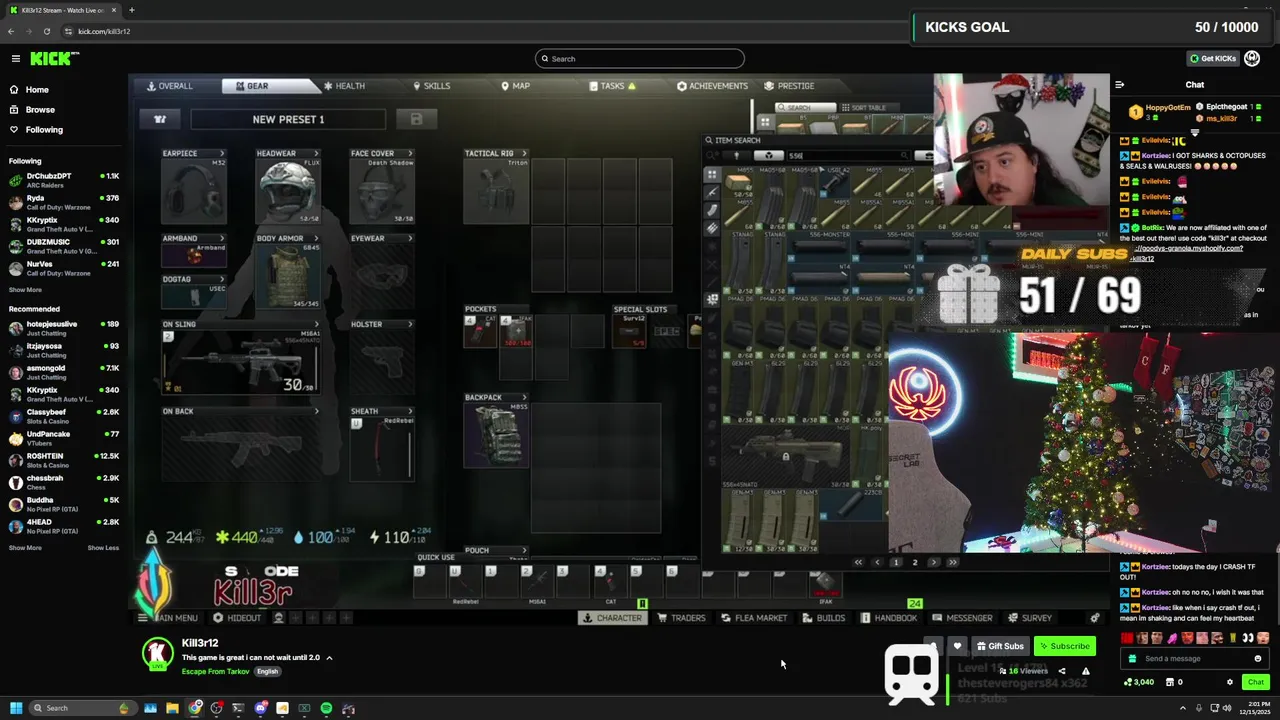Open Browse in the sidebar
The height and width of the screenshot is (720, 1280).
[40, 110]
